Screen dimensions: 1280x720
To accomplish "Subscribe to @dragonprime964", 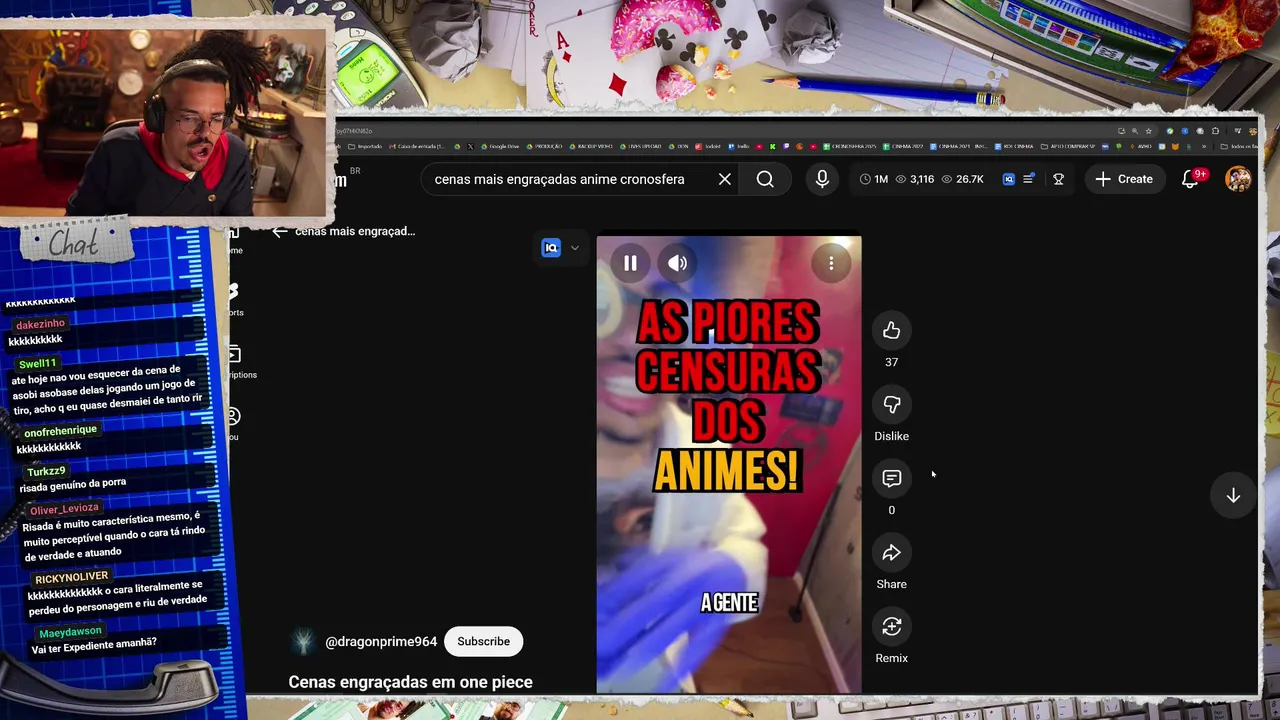I will [484, 641].
